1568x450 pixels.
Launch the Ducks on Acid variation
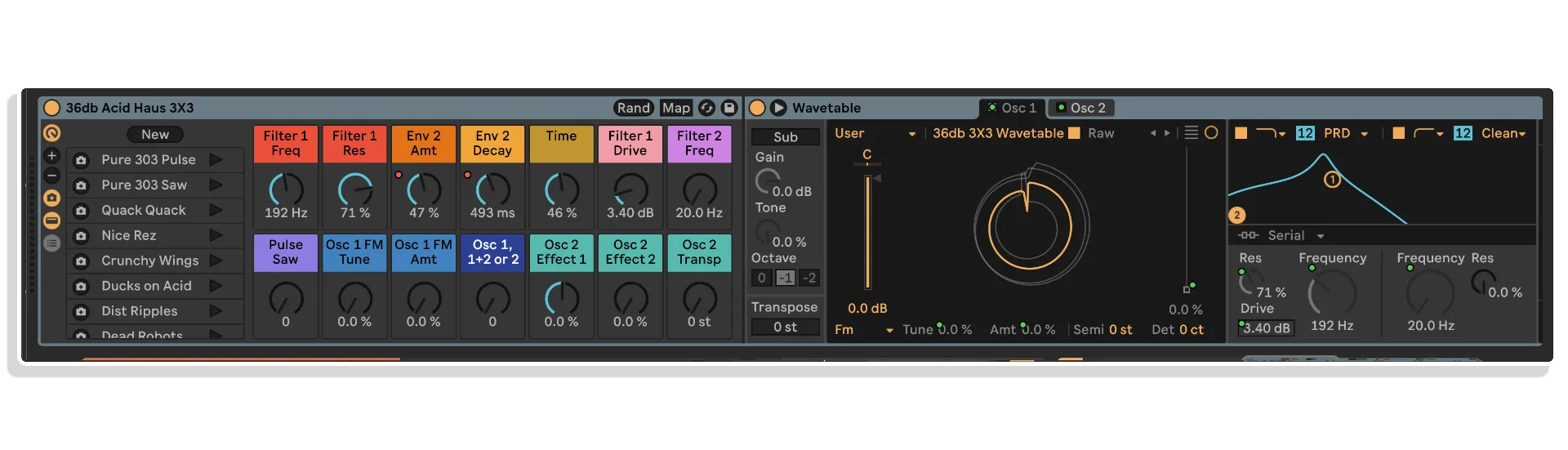(x=216, y=287)
